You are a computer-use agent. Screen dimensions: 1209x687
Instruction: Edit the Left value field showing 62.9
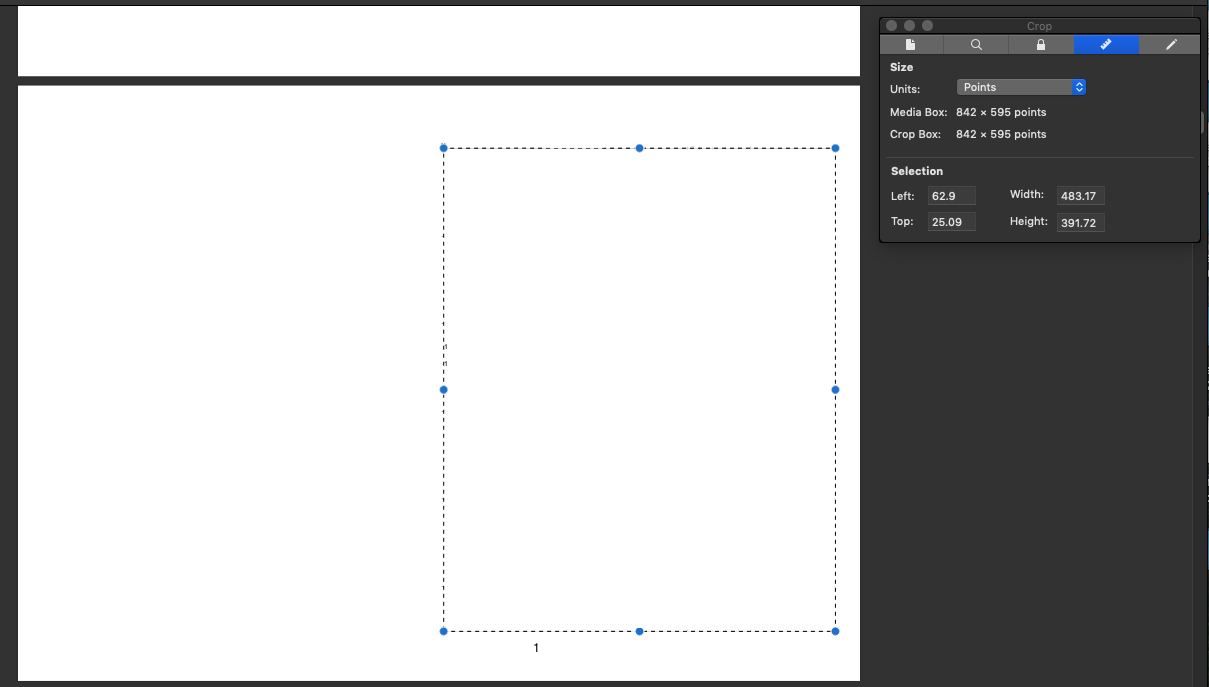point(950,195)
